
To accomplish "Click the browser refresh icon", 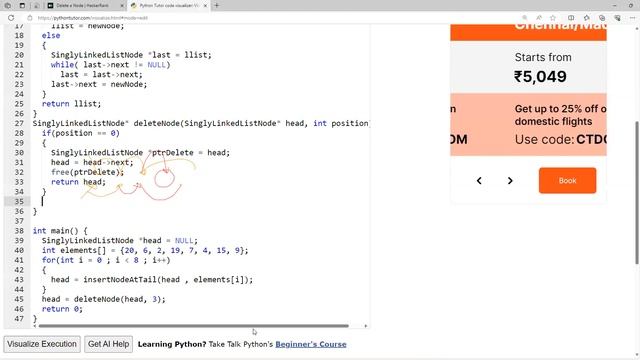I will coord(11,18).
